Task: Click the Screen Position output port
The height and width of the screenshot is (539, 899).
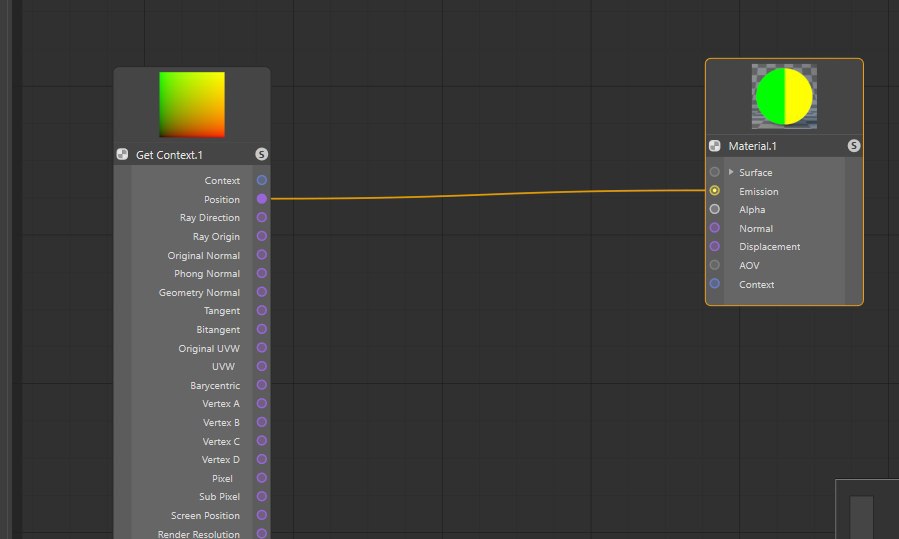Action: pyautogui.click(x=261, y=515)
